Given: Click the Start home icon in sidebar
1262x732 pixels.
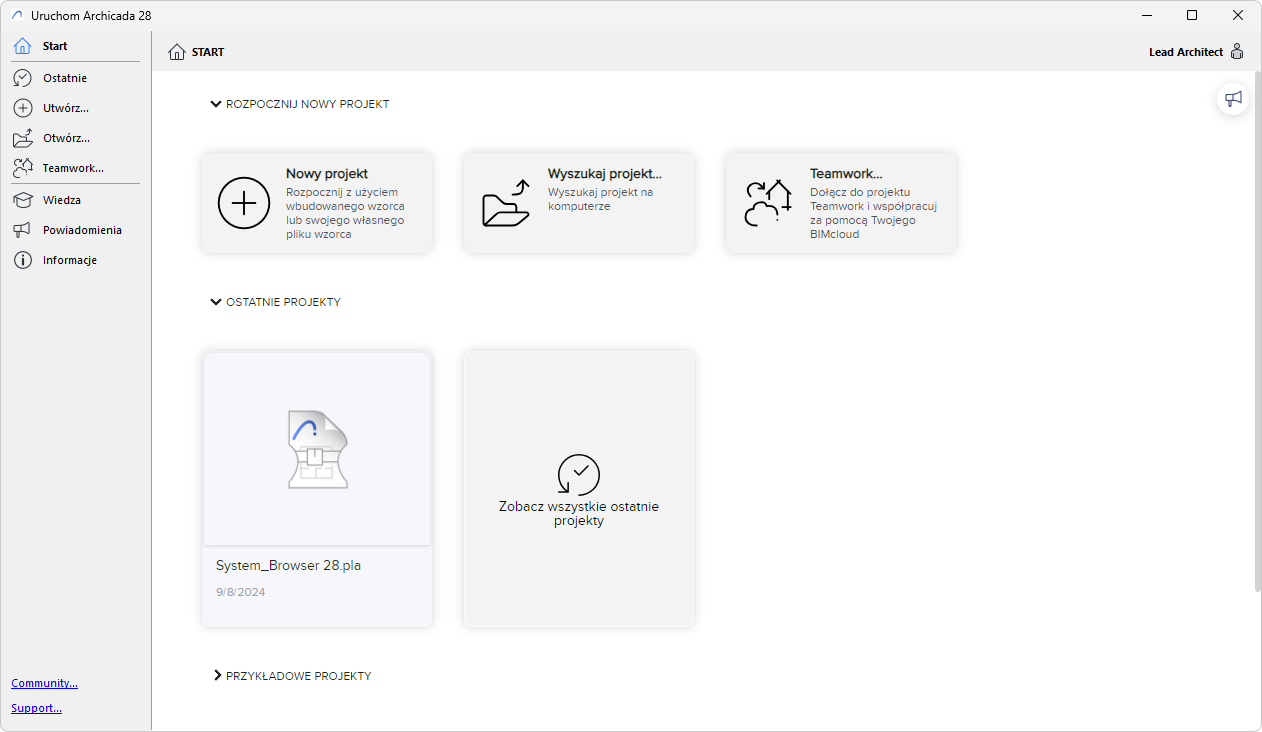Looking at the screenshot, I should point(22,46).
